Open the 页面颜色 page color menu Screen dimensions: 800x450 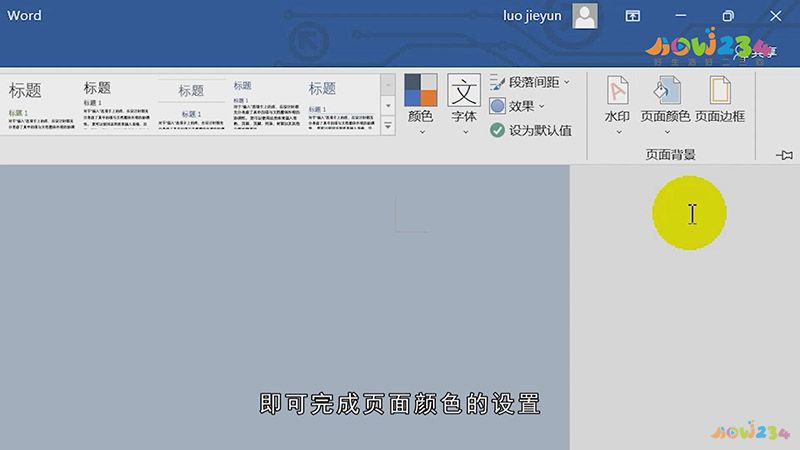pos(665,105)
